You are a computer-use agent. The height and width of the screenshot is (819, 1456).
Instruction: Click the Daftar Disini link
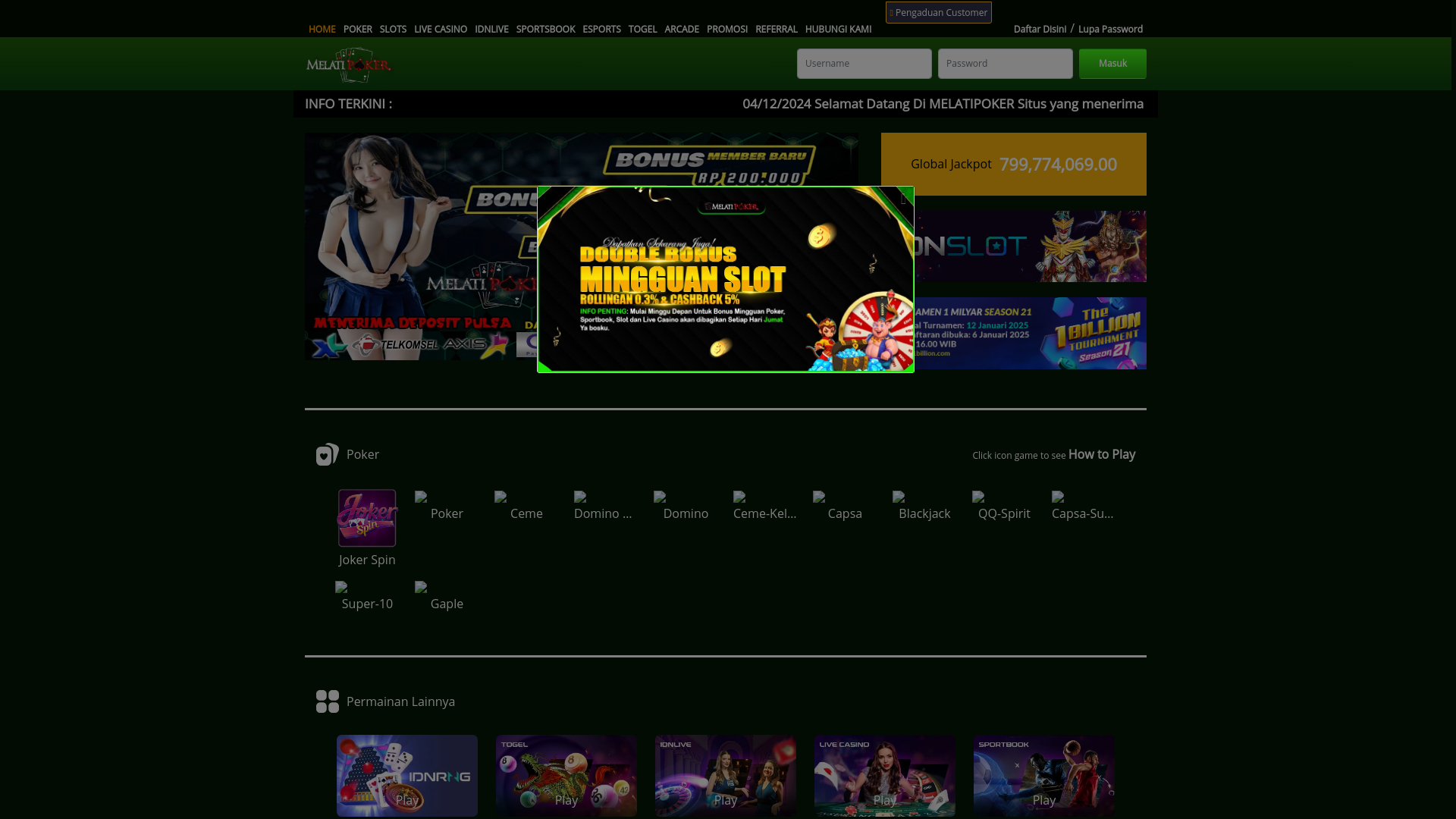point(1040,29)
